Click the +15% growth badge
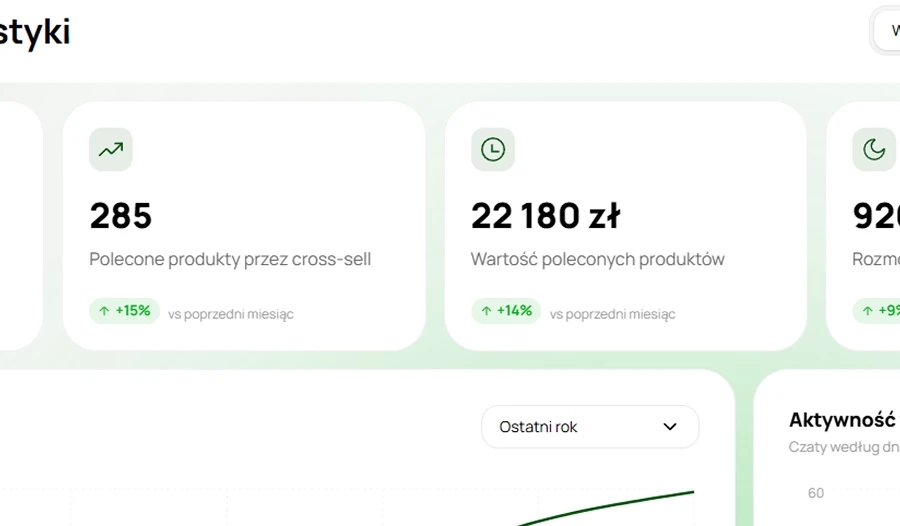Viewport: 900px width, 526px height. (125, 311)
